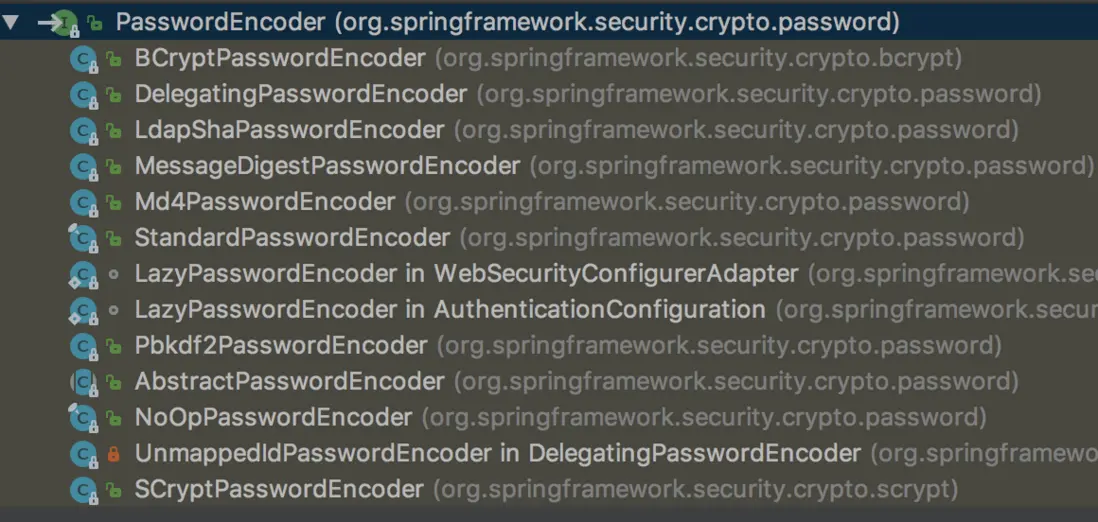Select the PasswordEncoder root node
The width and height of the screenshot is (1098, 522).
click(x=220, y=22)
